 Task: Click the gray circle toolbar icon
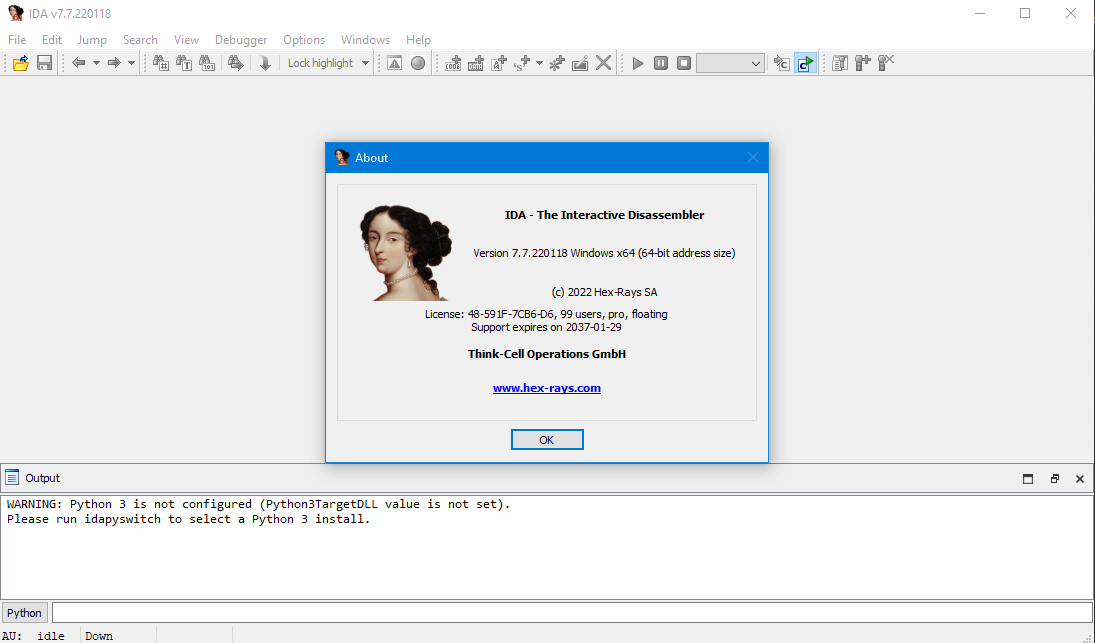coord(418,63)
